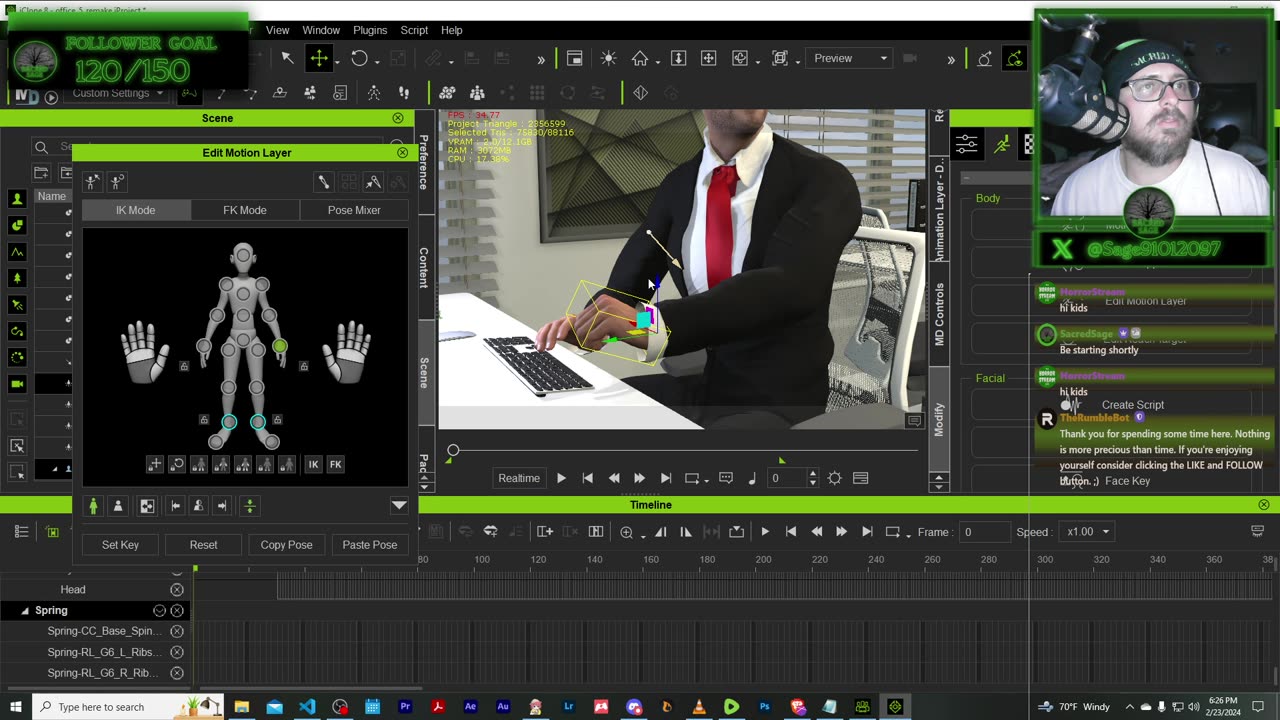Expand the Edit Motion Layer bottom arrow
The width and height of the screenshot is (1280, 720).
click(399, 506)
